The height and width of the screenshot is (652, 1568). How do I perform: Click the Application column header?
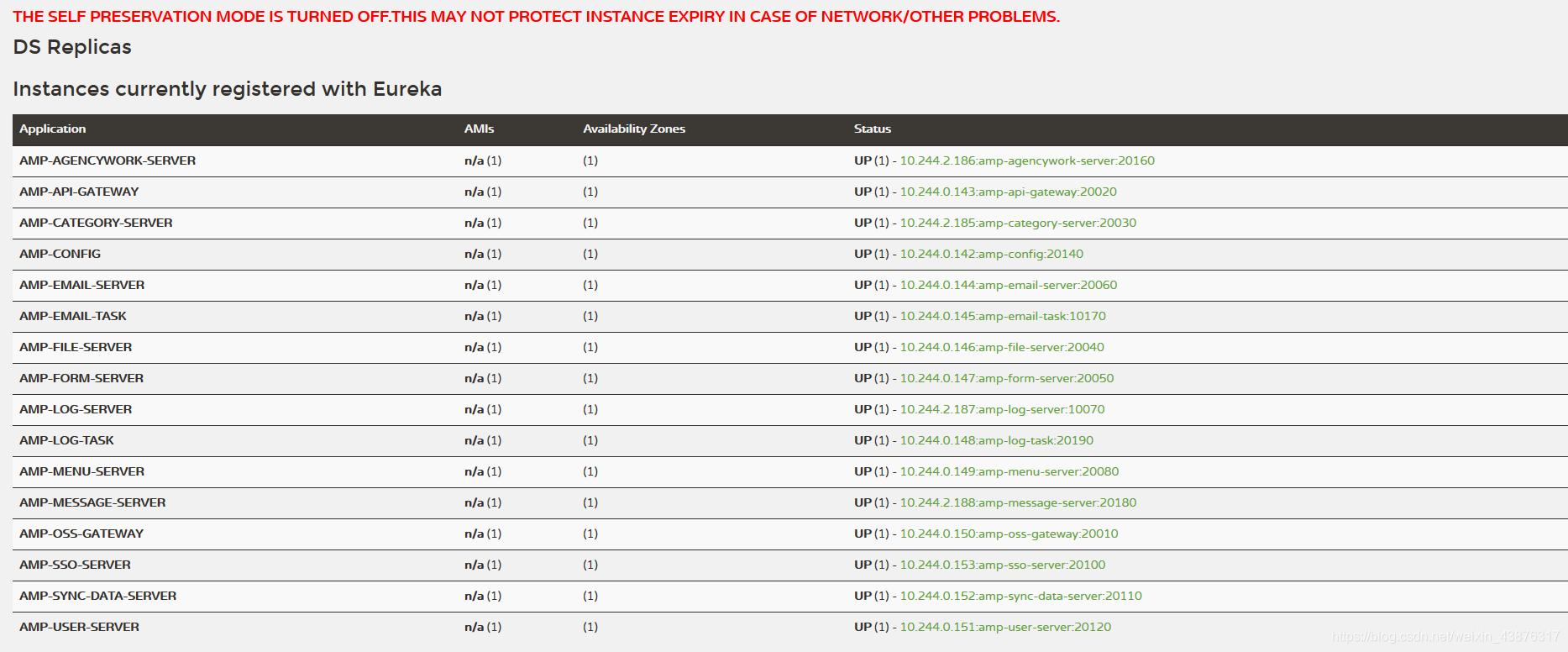[53, 129]
